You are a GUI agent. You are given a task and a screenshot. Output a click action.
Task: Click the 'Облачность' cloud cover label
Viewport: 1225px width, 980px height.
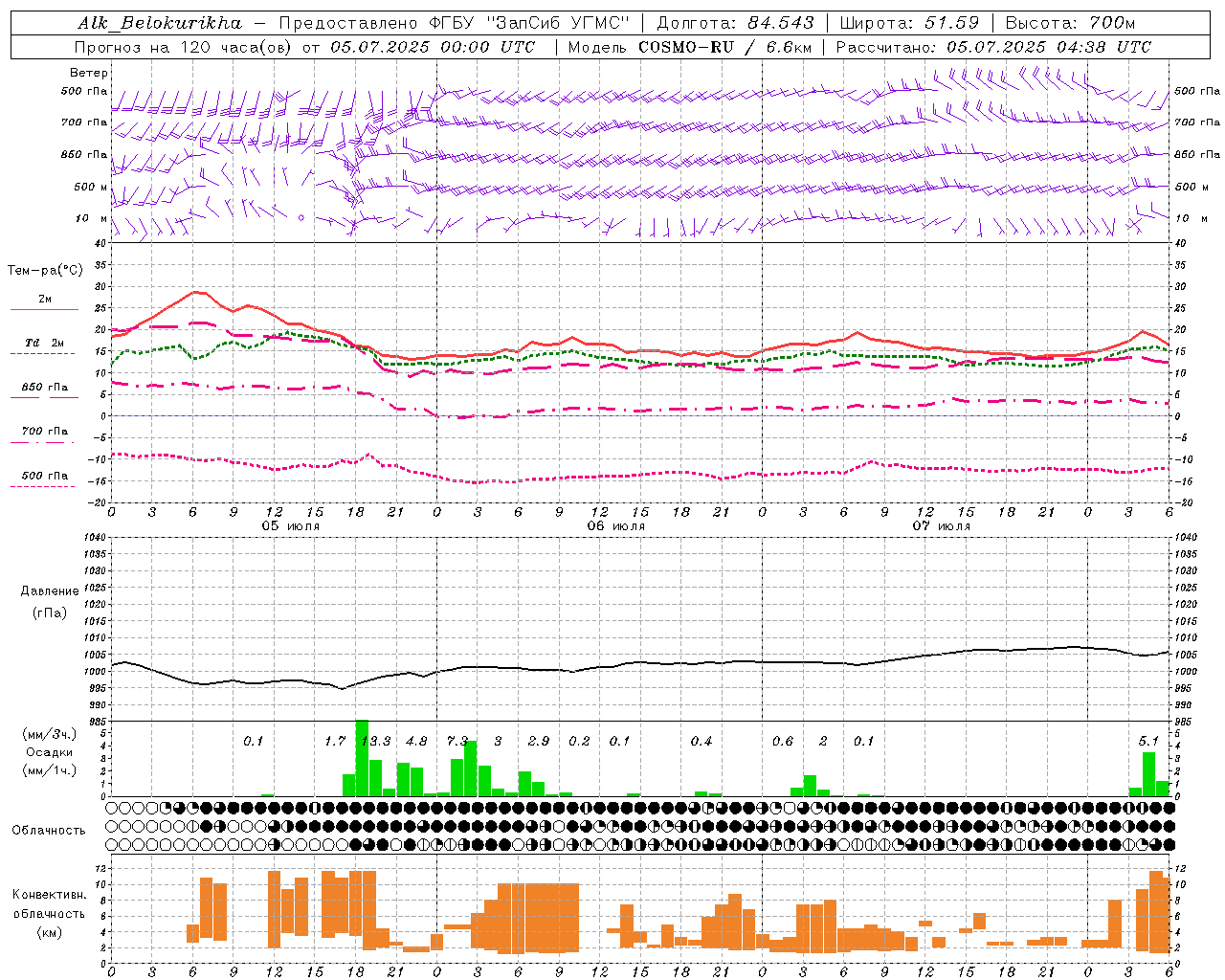(x=49, y=830)
